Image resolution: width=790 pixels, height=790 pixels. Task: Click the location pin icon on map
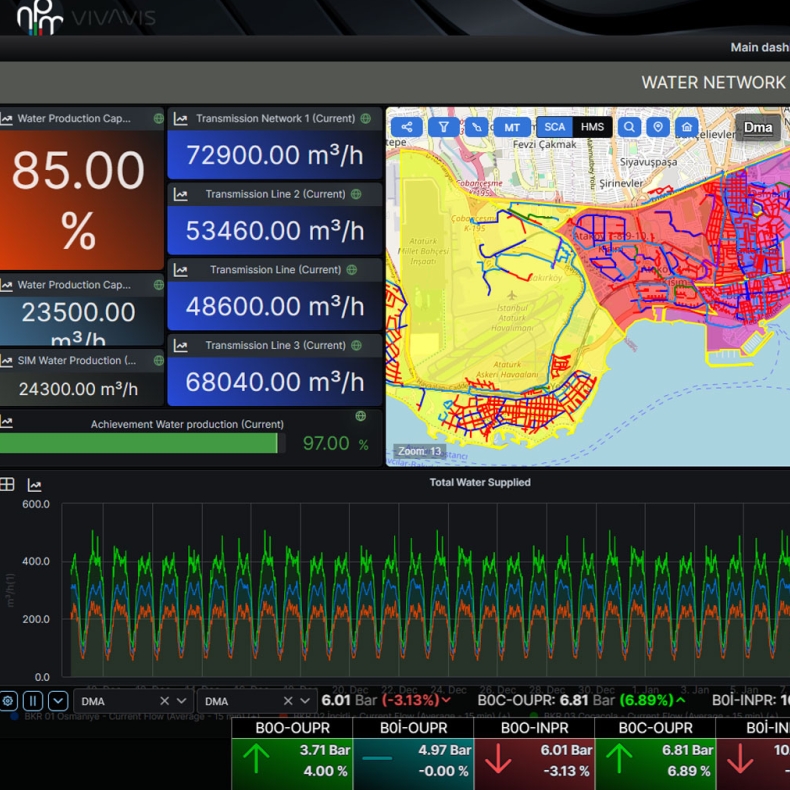(657, 127)
